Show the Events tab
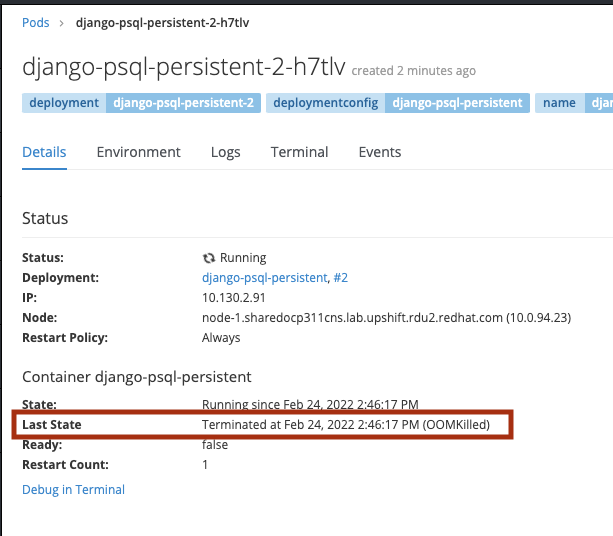The height and width of the screenshot is (536, 613). coord(380,152)
